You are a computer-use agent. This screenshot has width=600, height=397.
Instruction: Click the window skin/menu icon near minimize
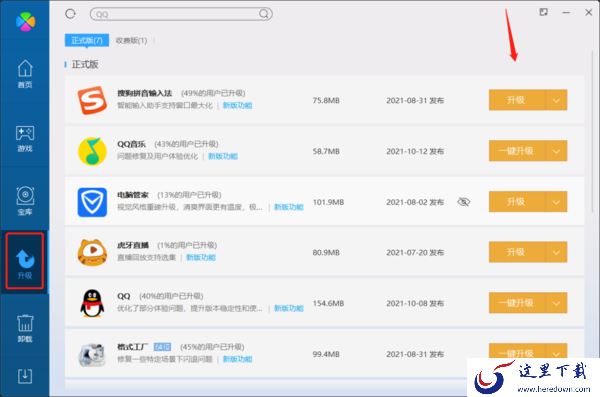(x=543, y=12)
